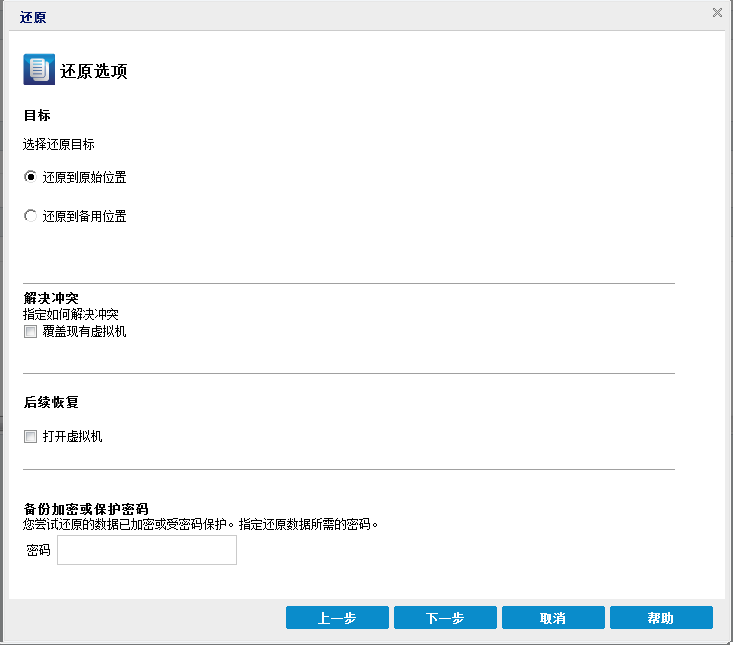Image resolution: width=733 pixels, height=645 pixels.
Task: Close the 还原 dialog
Action: click(x=717, y=13)
